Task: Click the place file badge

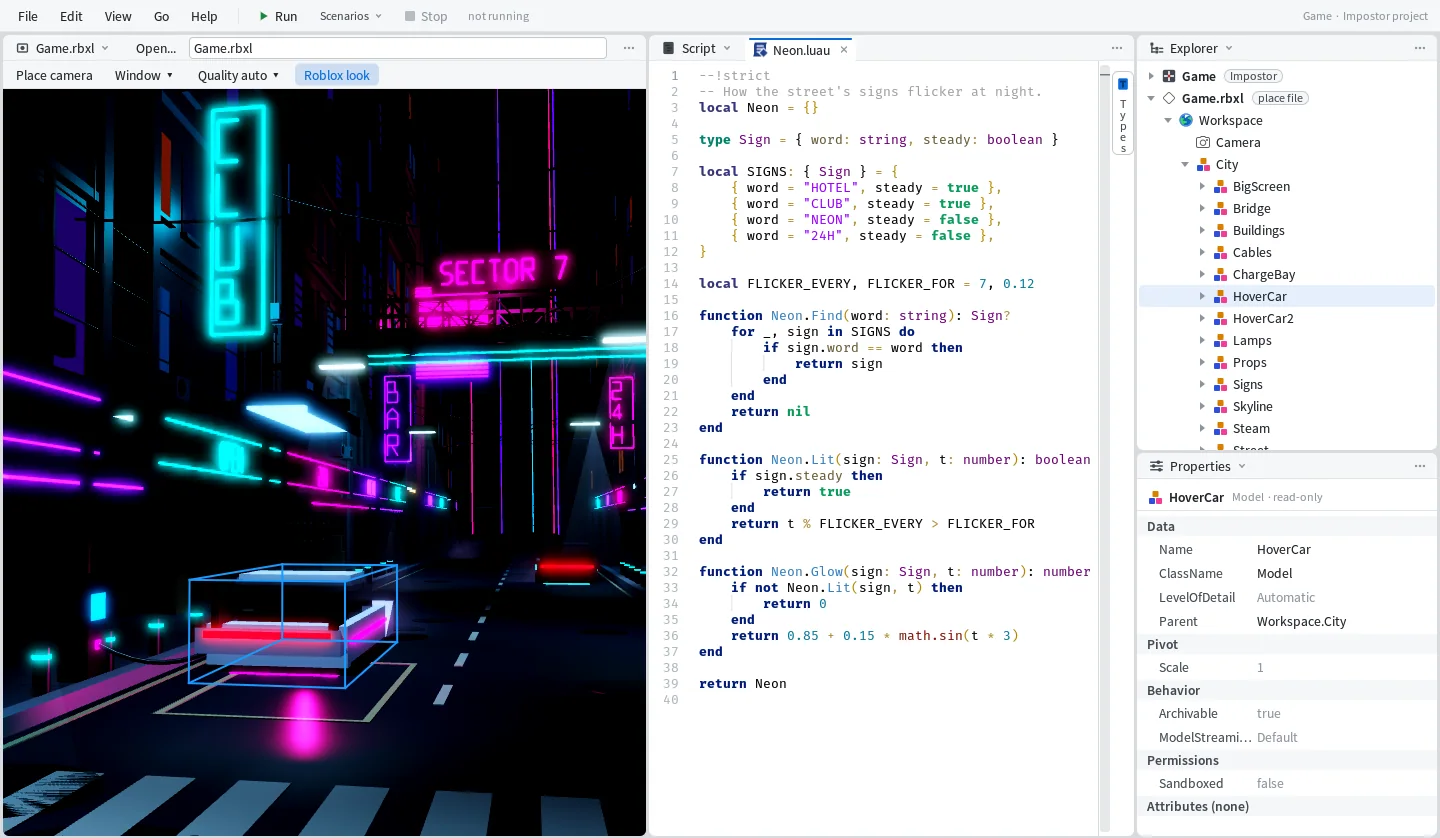Action: pos(1280,98)
